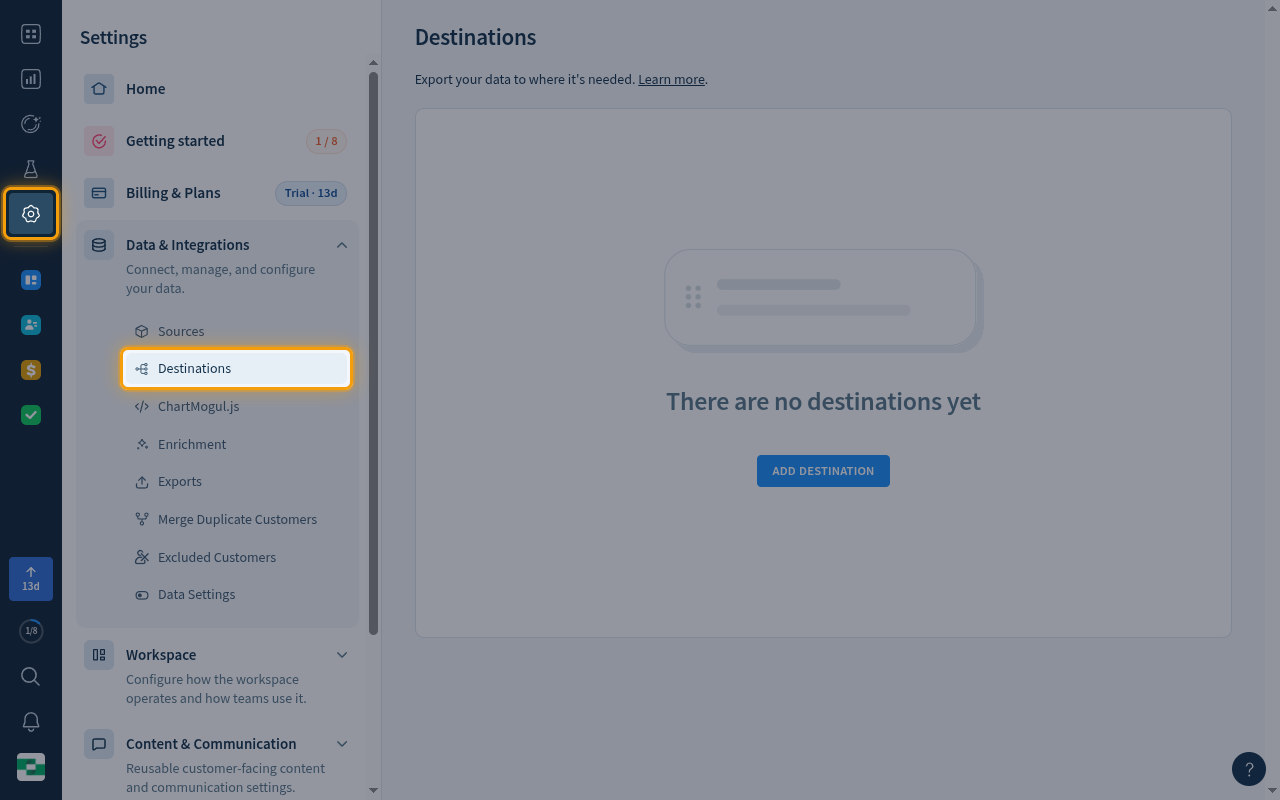
Task: Open the bar chart reports icon
Action: click(31, 79)
